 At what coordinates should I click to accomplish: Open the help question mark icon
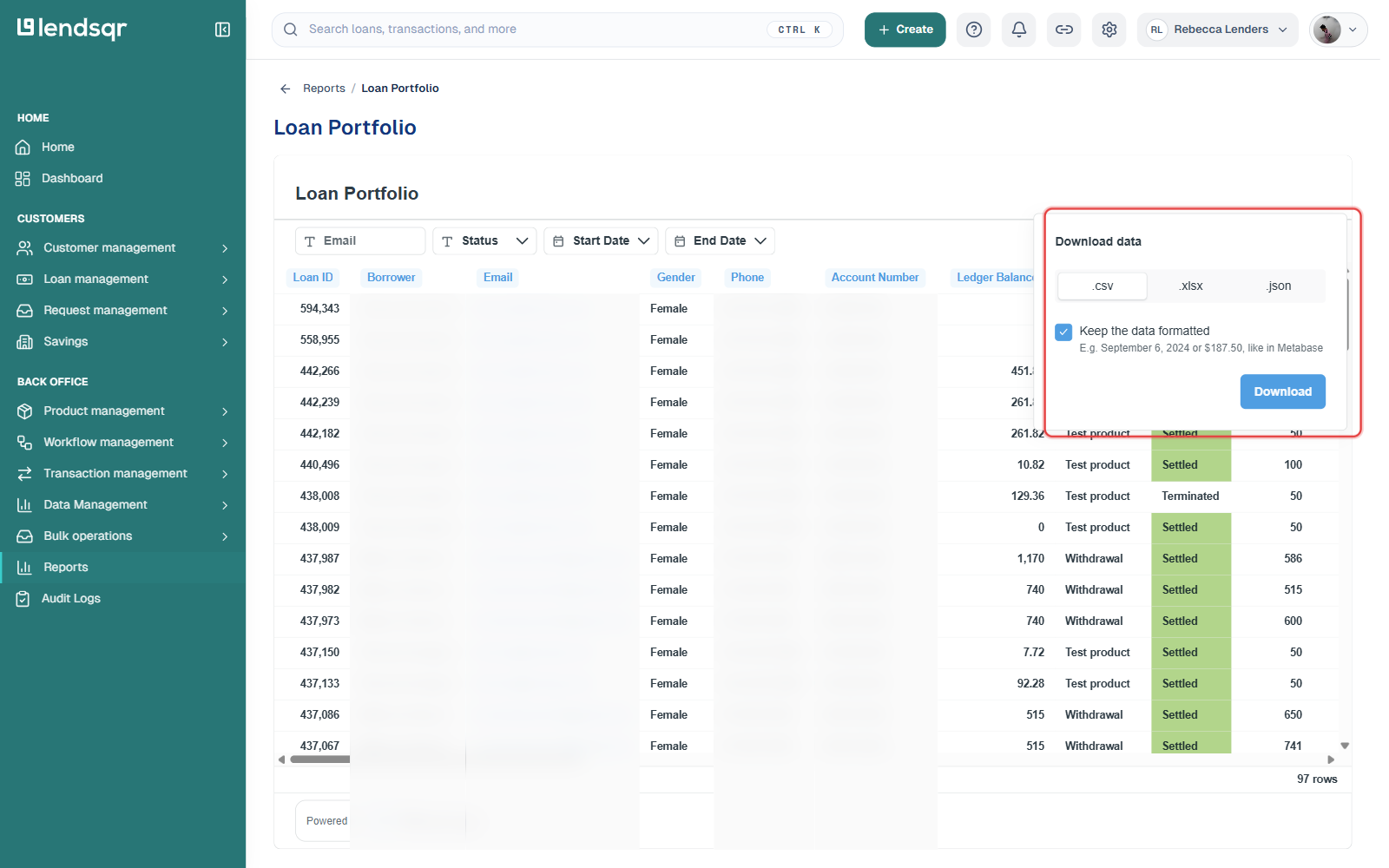[974, 30]
